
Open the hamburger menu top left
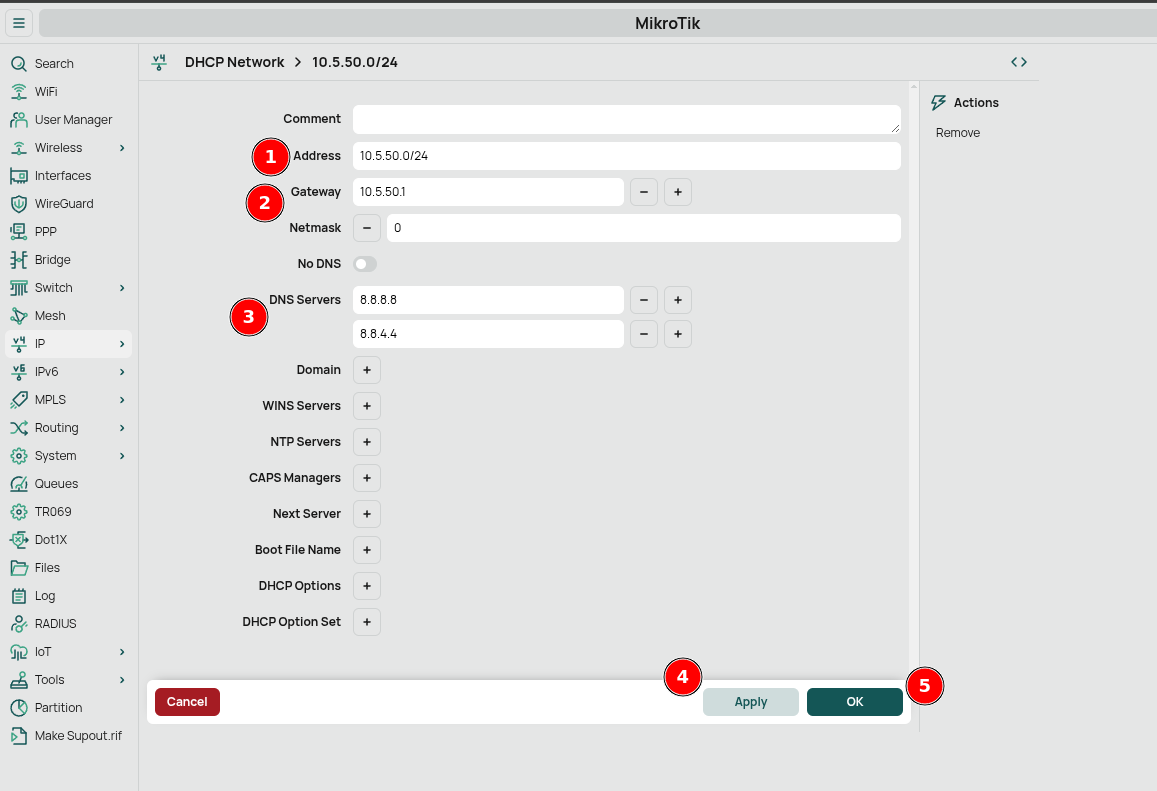click(19, 22)
